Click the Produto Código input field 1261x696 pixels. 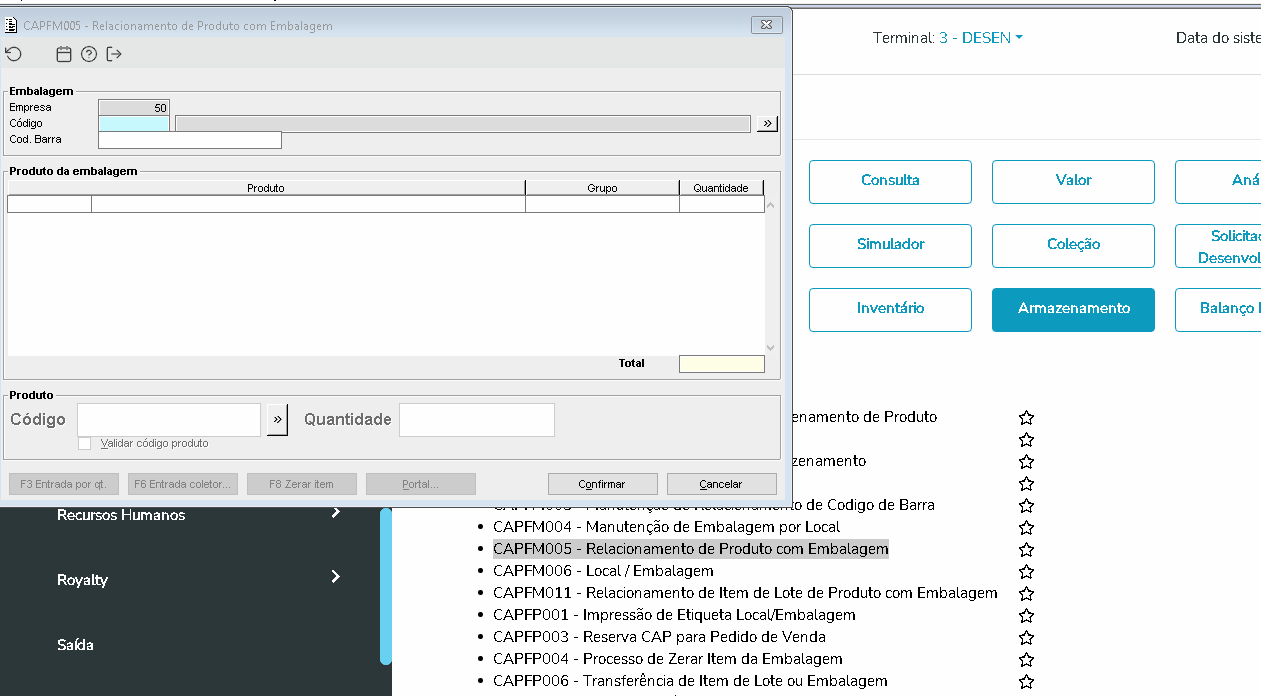coord(169,420)
